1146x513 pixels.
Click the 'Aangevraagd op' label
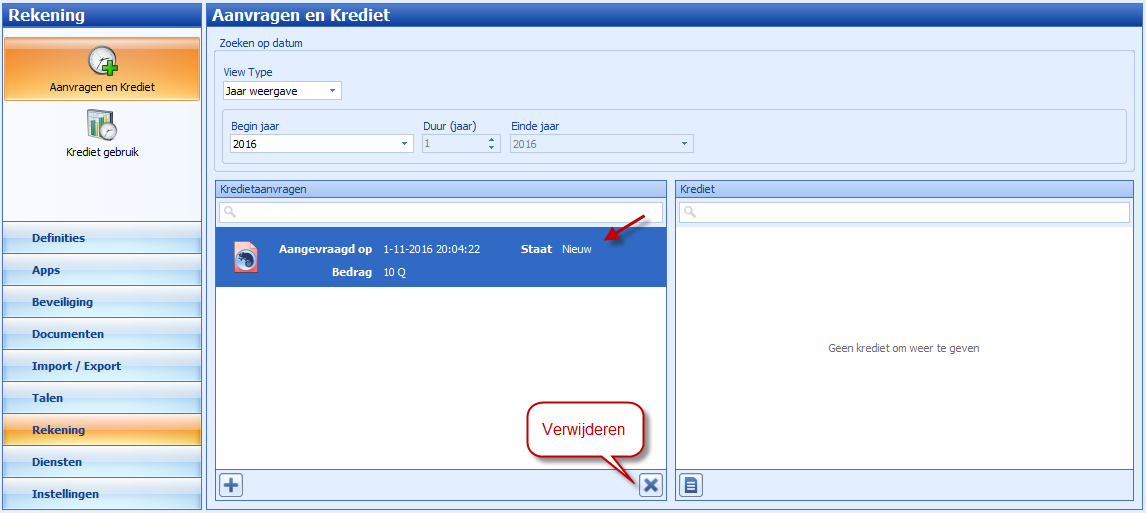(x=325, y=249)
